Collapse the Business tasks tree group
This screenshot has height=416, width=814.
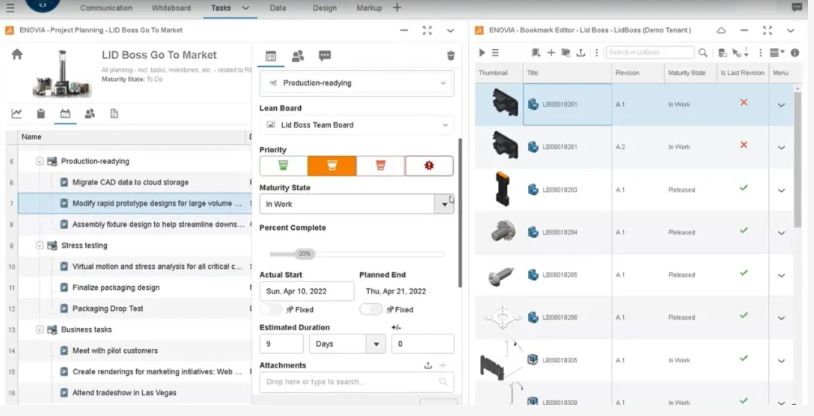point(39,329)
